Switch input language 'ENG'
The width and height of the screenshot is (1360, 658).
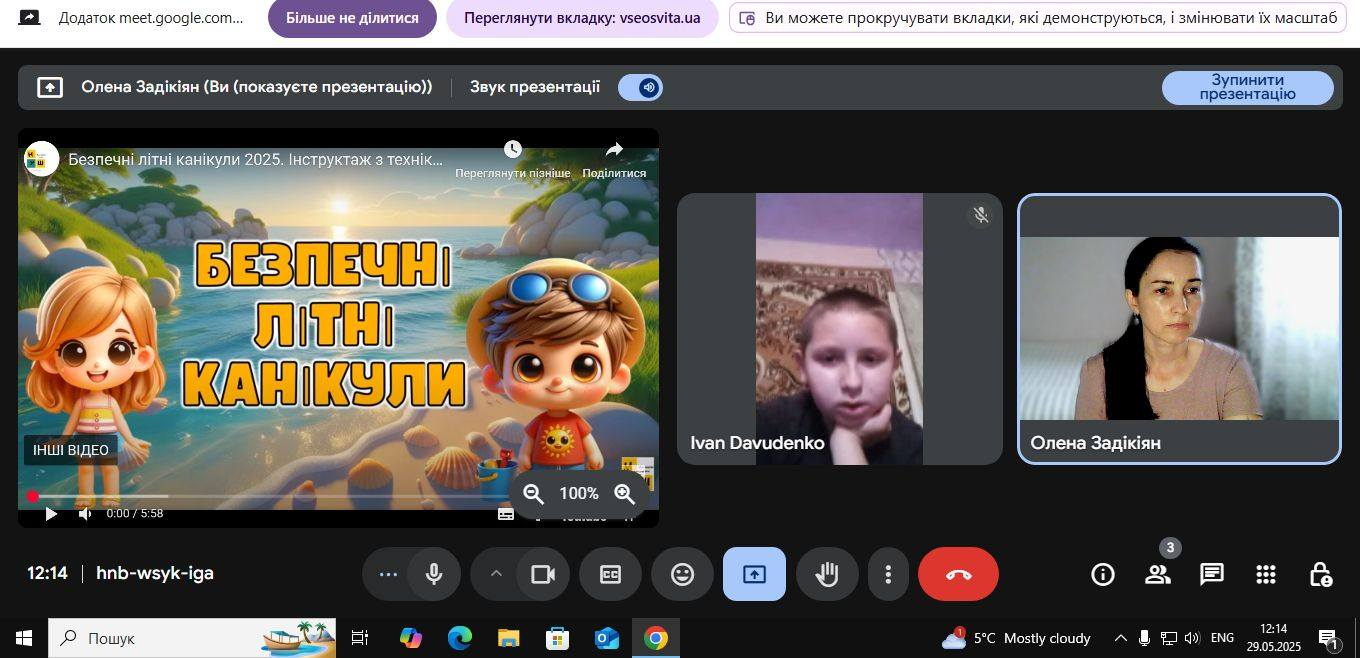coord(1222,638)
